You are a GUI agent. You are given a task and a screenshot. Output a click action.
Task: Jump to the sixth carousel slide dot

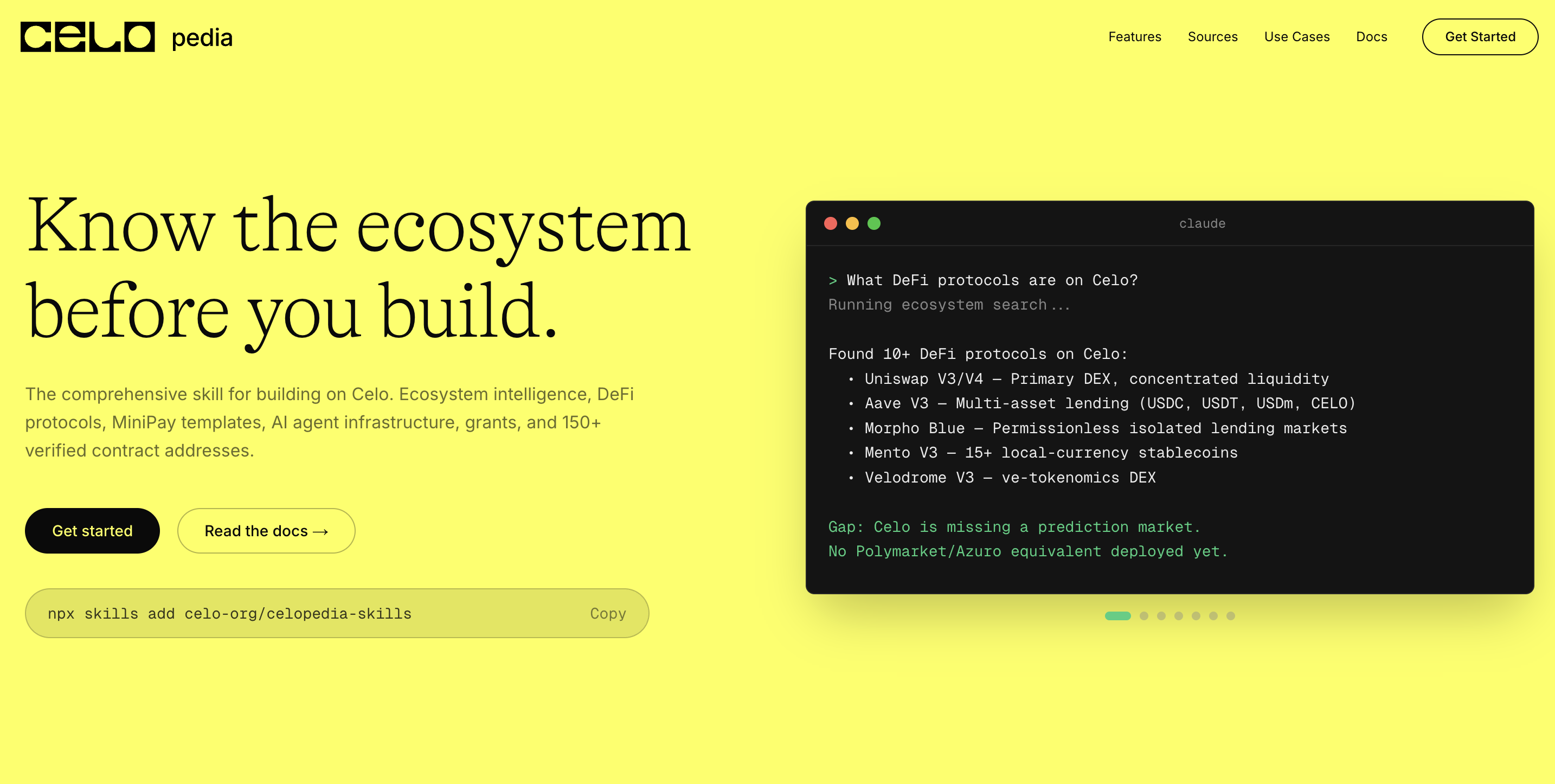[1213, 615]
